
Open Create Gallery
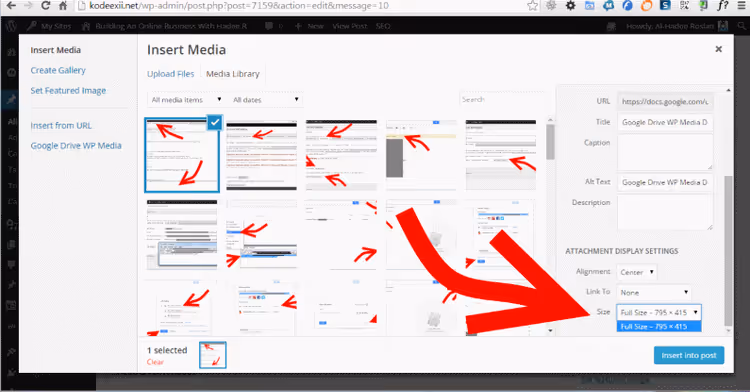(x=58, y=70)
